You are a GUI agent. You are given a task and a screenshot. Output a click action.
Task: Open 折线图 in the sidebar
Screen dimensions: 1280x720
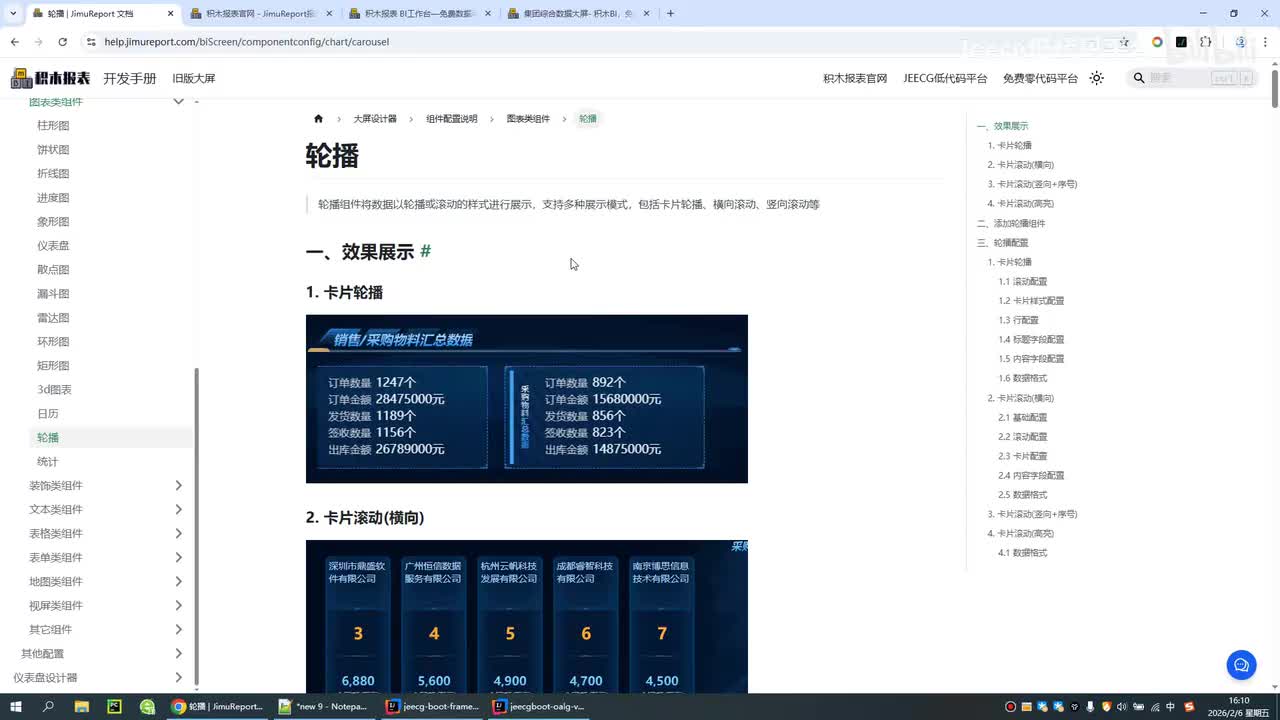tap(53, 173)
